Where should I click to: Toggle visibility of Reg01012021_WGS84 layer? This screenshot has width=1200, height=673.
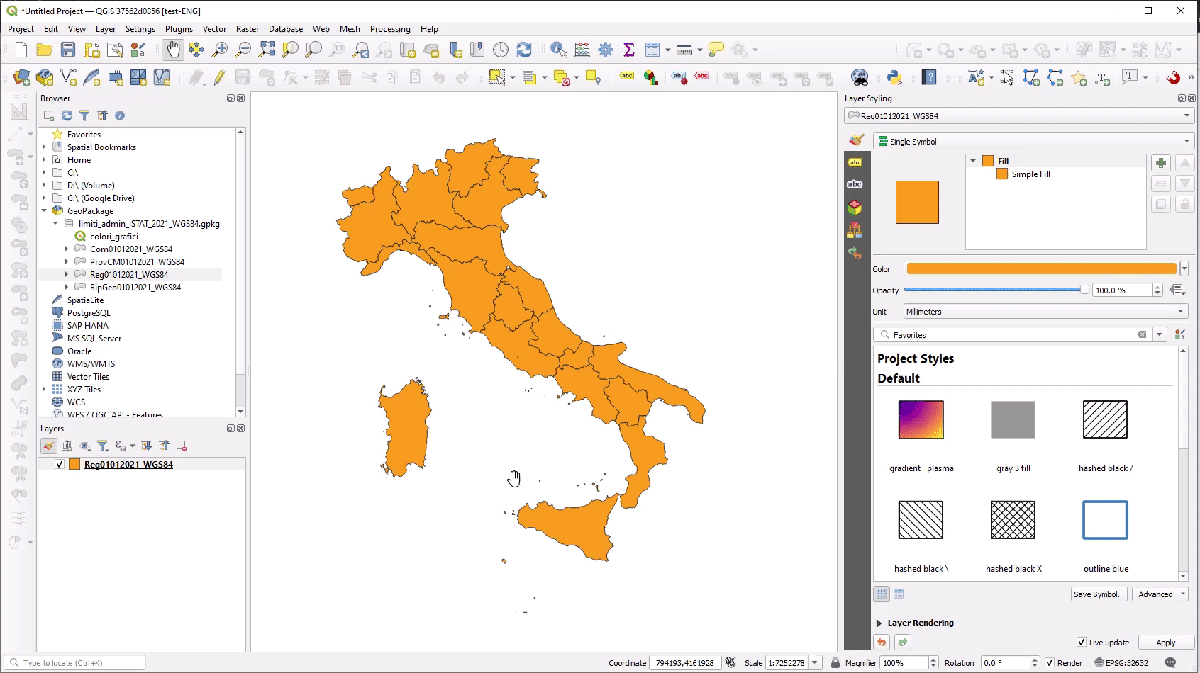click(x=60, y=465)
